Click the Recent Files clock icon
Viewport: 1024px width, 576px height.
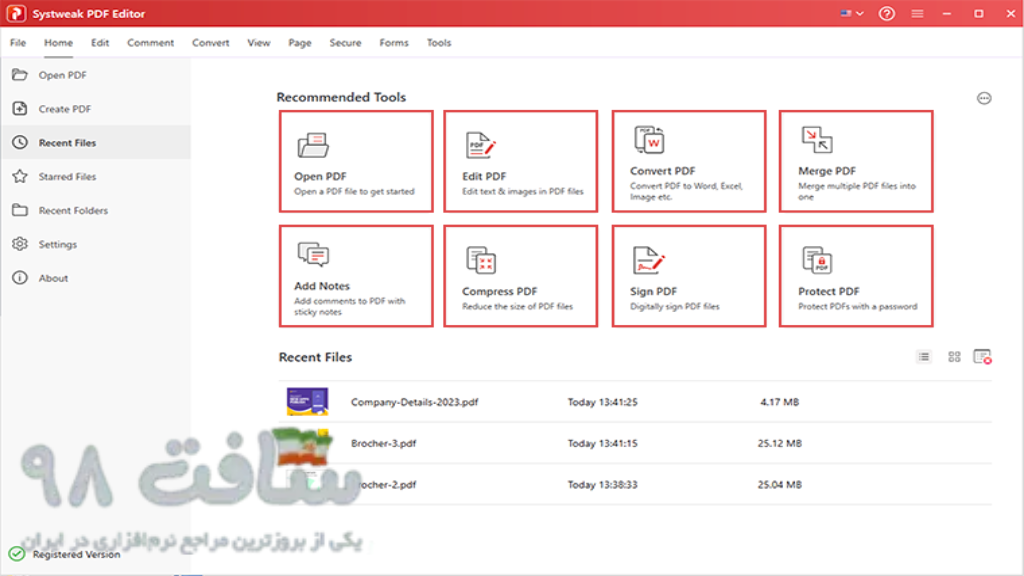(20, 142)
